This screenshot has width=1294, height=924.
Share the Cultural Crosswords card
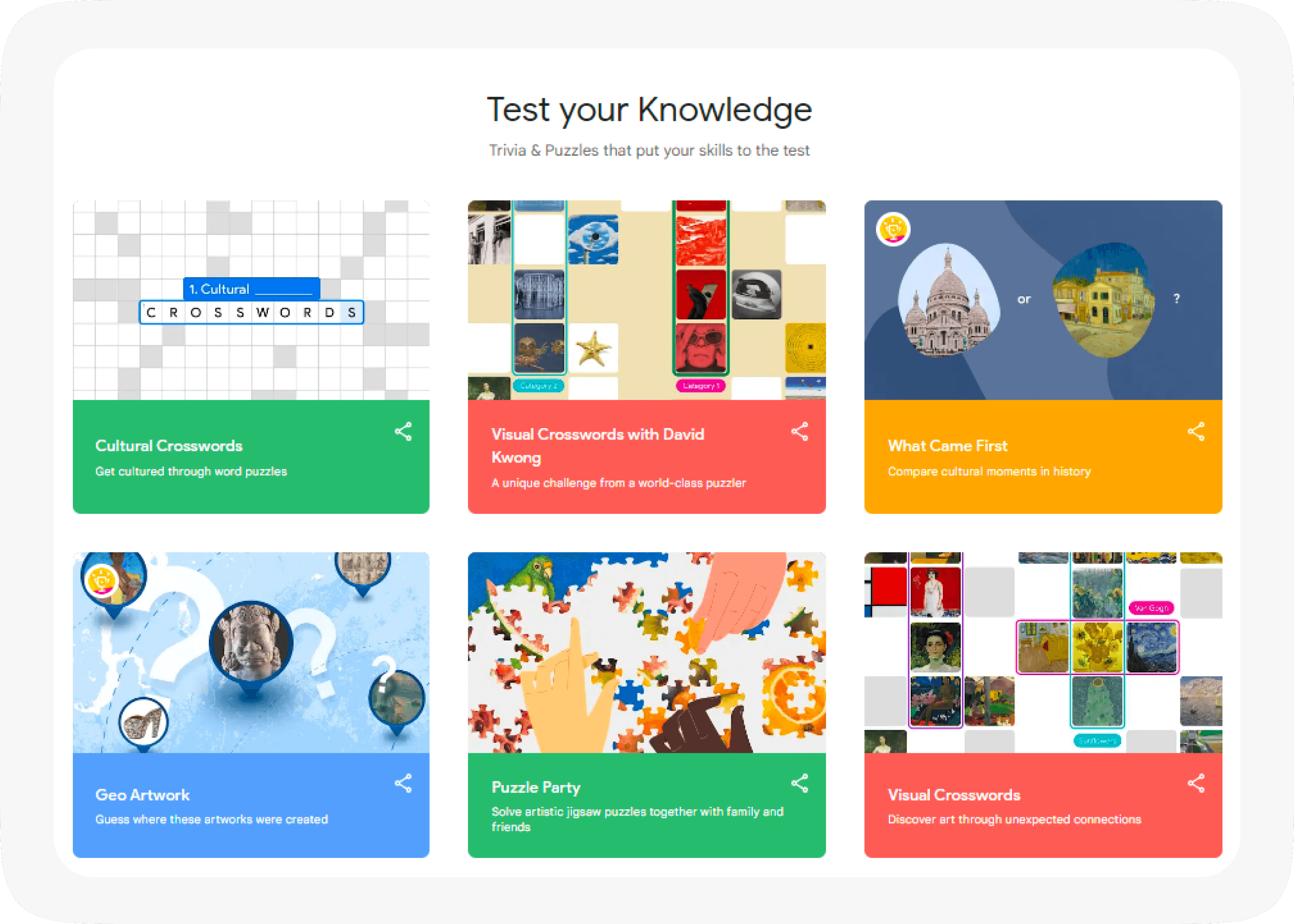point(403,431)
